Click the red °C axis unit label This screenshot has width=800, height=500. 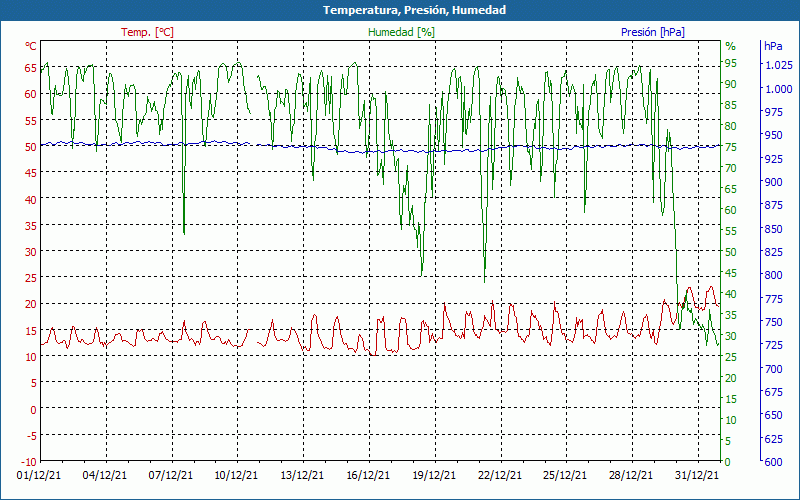click(31, 46)
